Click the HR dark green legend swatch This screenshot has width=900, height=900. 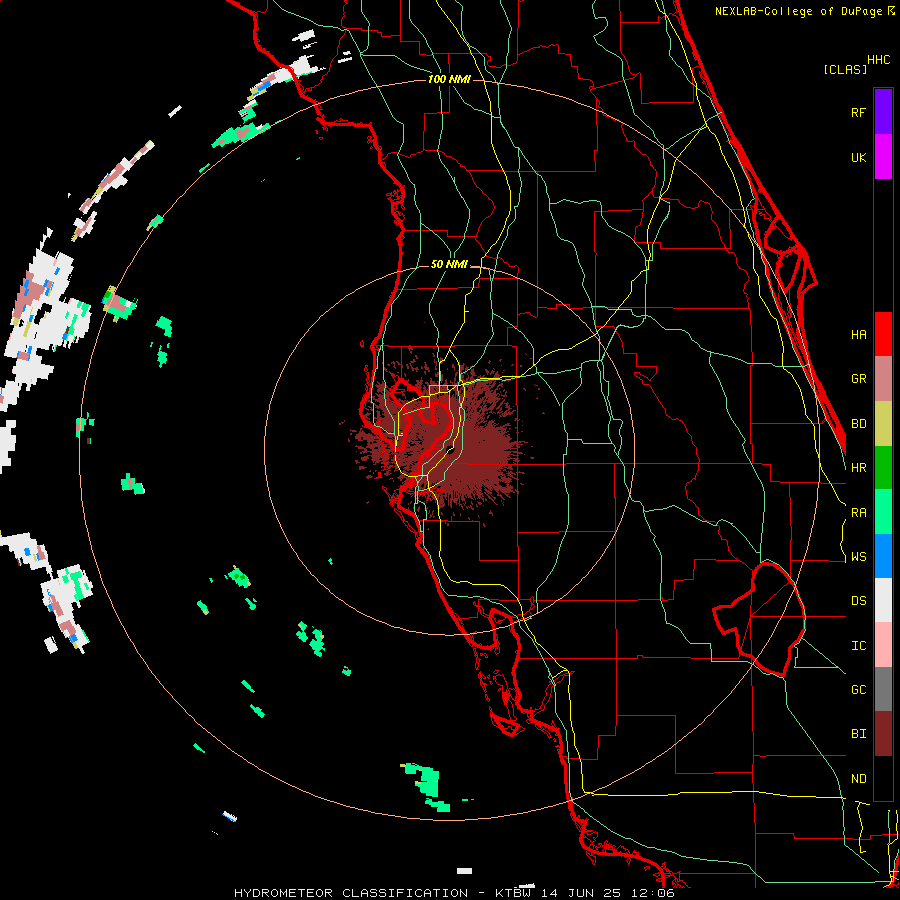tap(883, 468)
